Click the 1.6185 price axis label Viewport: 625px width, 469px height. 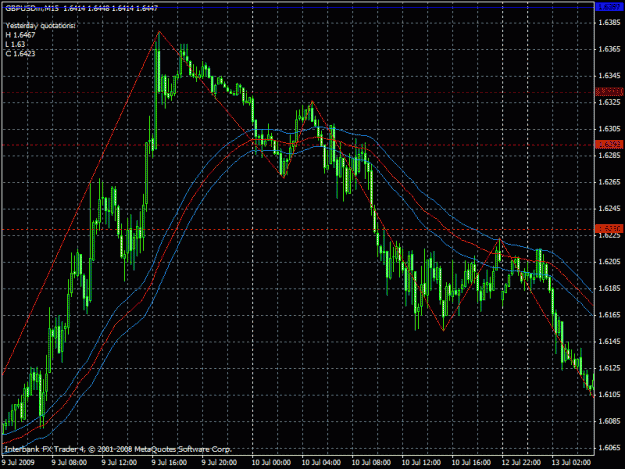(609, 288)
